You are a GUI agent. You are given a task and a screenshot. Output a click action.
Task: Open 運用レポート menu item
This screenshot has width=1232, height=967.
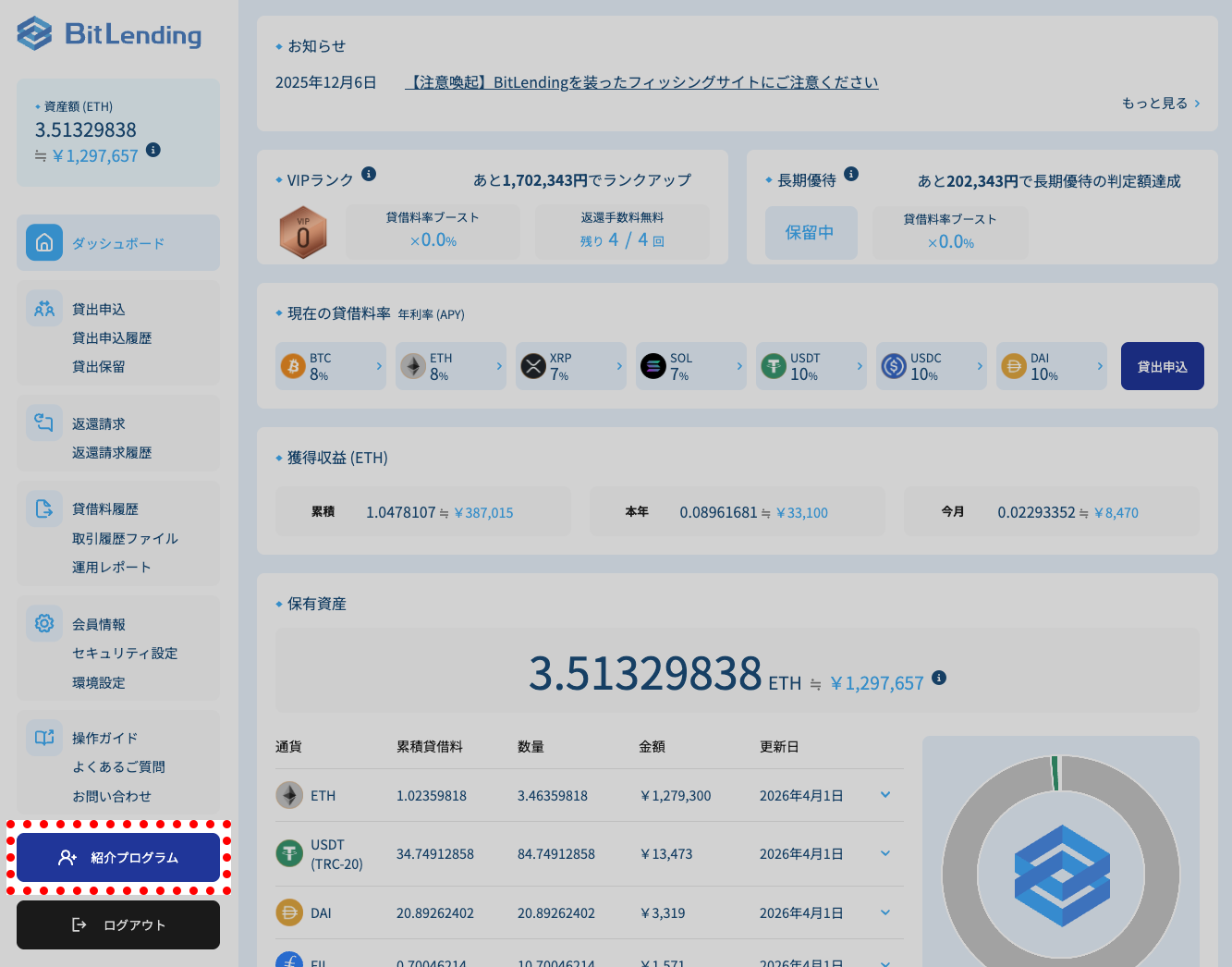[x=112, y=568]
